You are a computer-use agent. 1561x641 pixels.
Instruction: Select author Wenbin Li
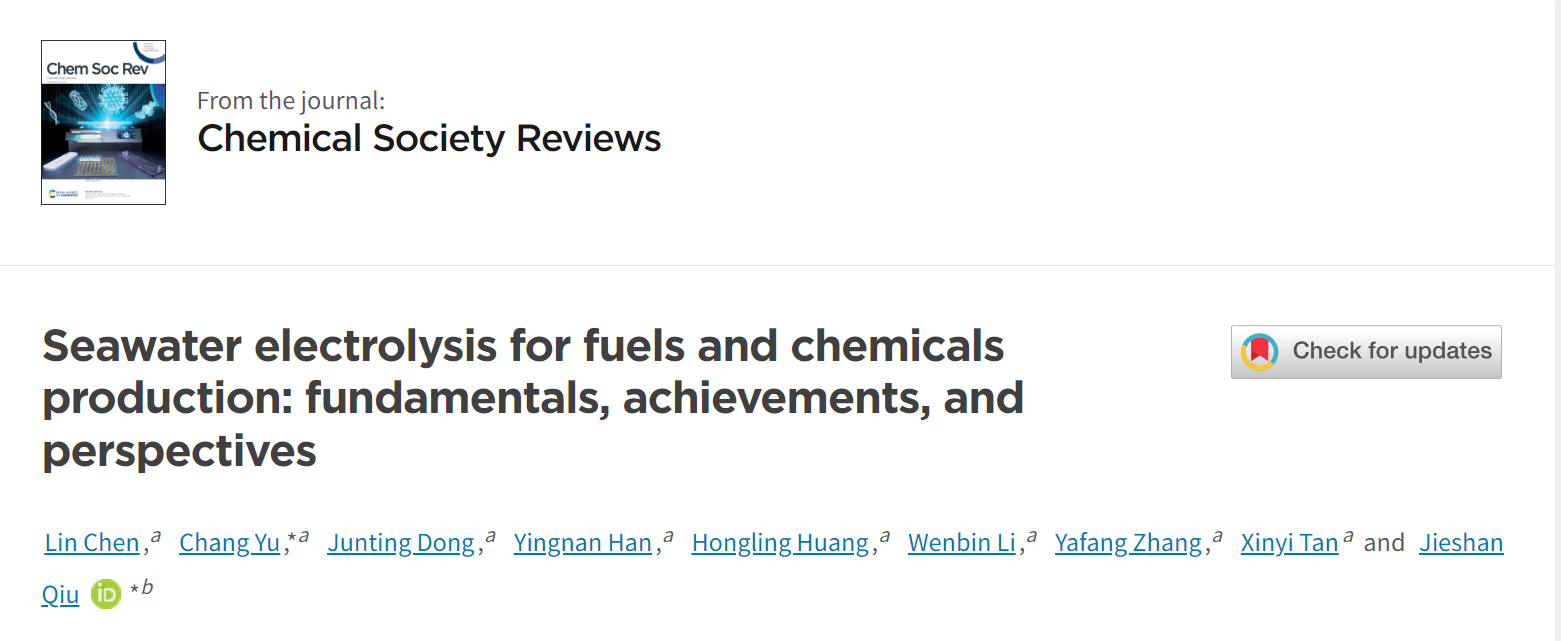(962, 543)
